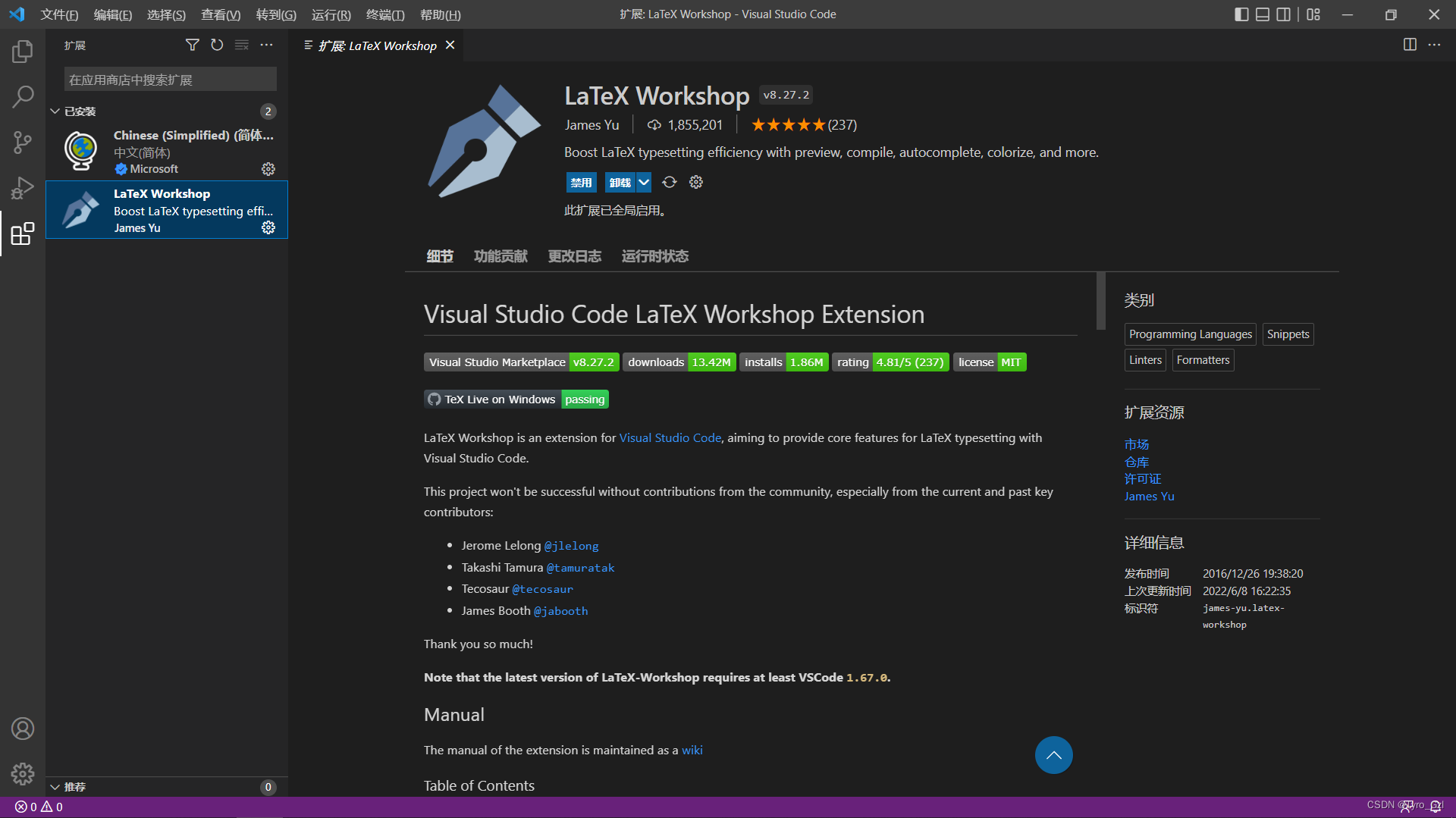Switch to the Runtime Status tab
1456x818 pixels.
[x=654, y=256]
